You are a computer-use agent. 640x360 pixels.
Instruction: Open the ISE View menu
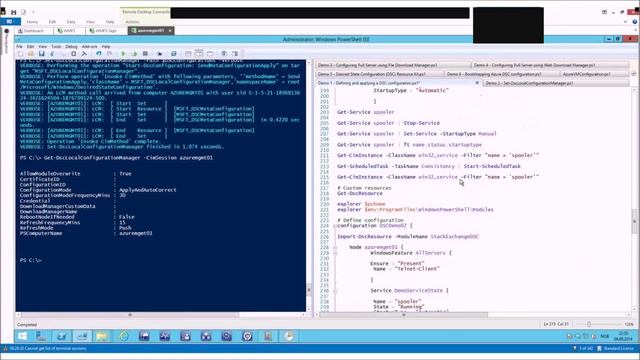42,47
